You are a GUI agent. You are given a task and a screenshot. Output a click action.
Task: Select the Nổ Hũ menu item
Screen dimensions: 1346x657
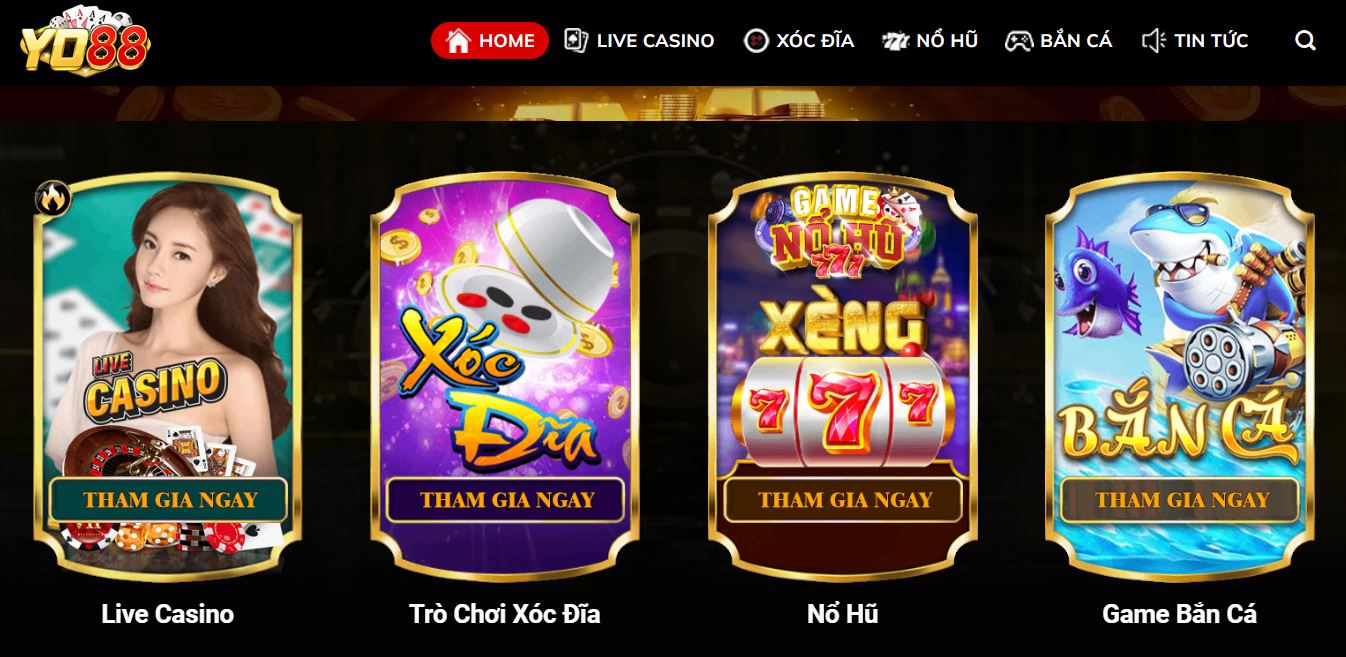(x=930, y=41)
